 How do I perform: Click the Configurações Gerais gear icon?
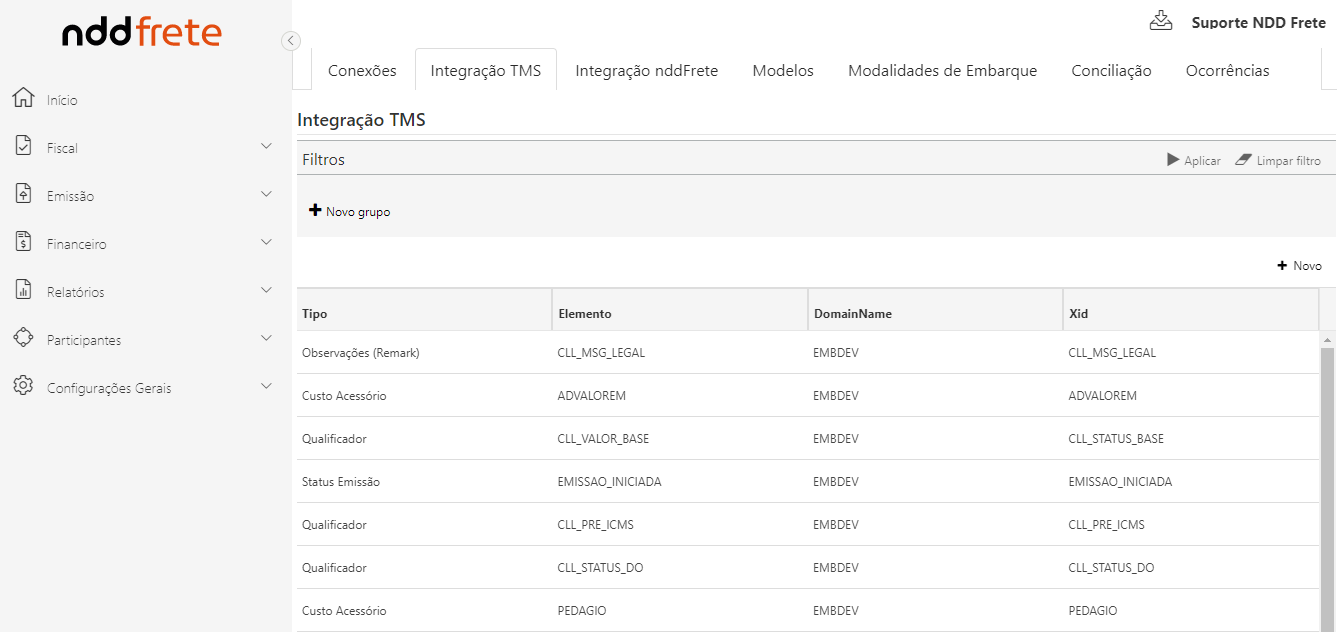(23, 386)
